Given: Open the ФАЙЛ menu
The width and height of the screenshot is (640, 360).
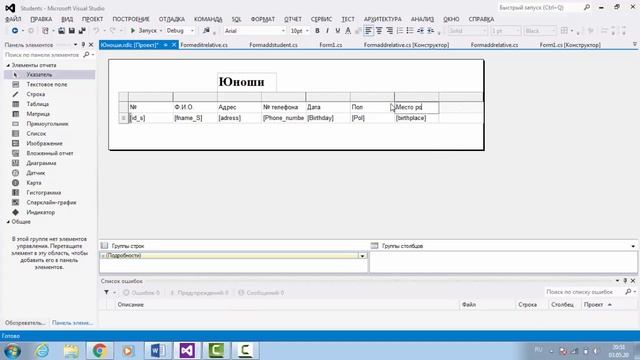Looking at the screenshot, I should tap(13, 19).
